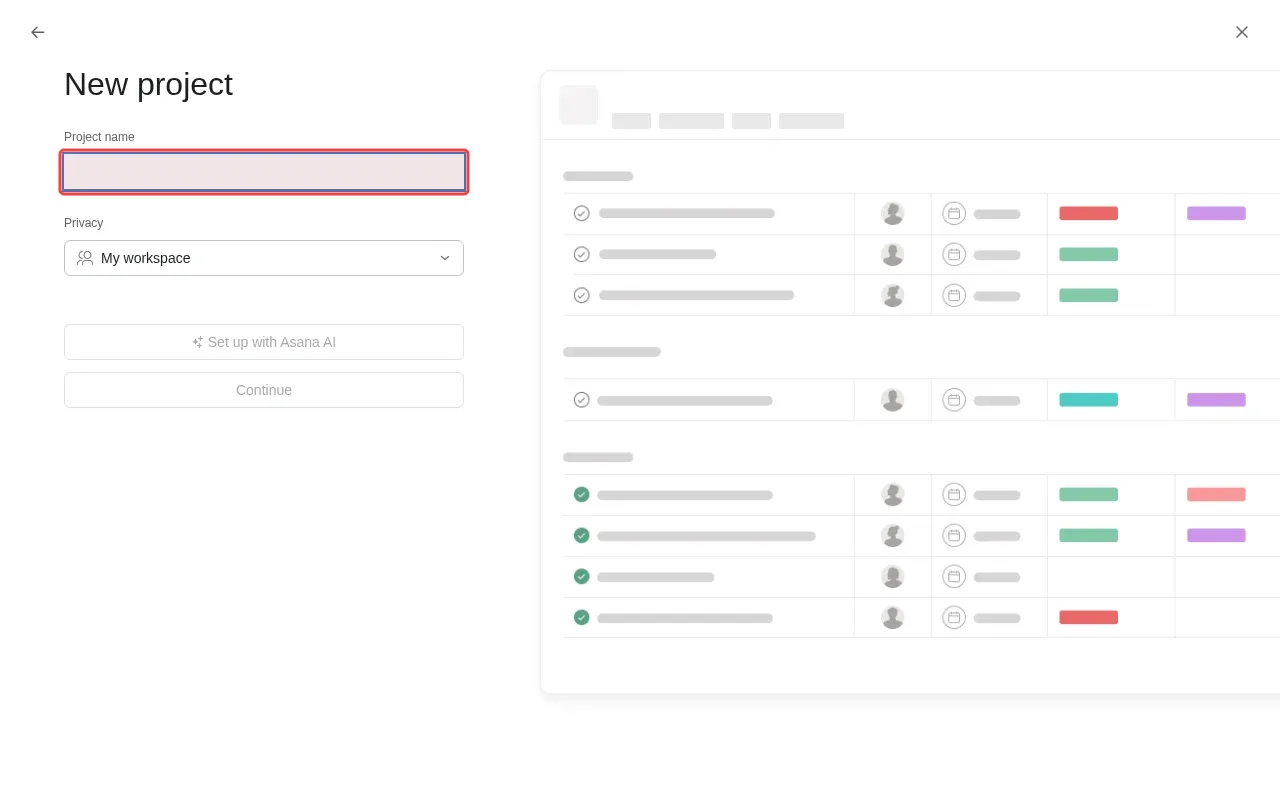Image resolution: width=1280 pixels, height=800 pixels.
Task: Click the Continue button
Action: click(264, 390)
